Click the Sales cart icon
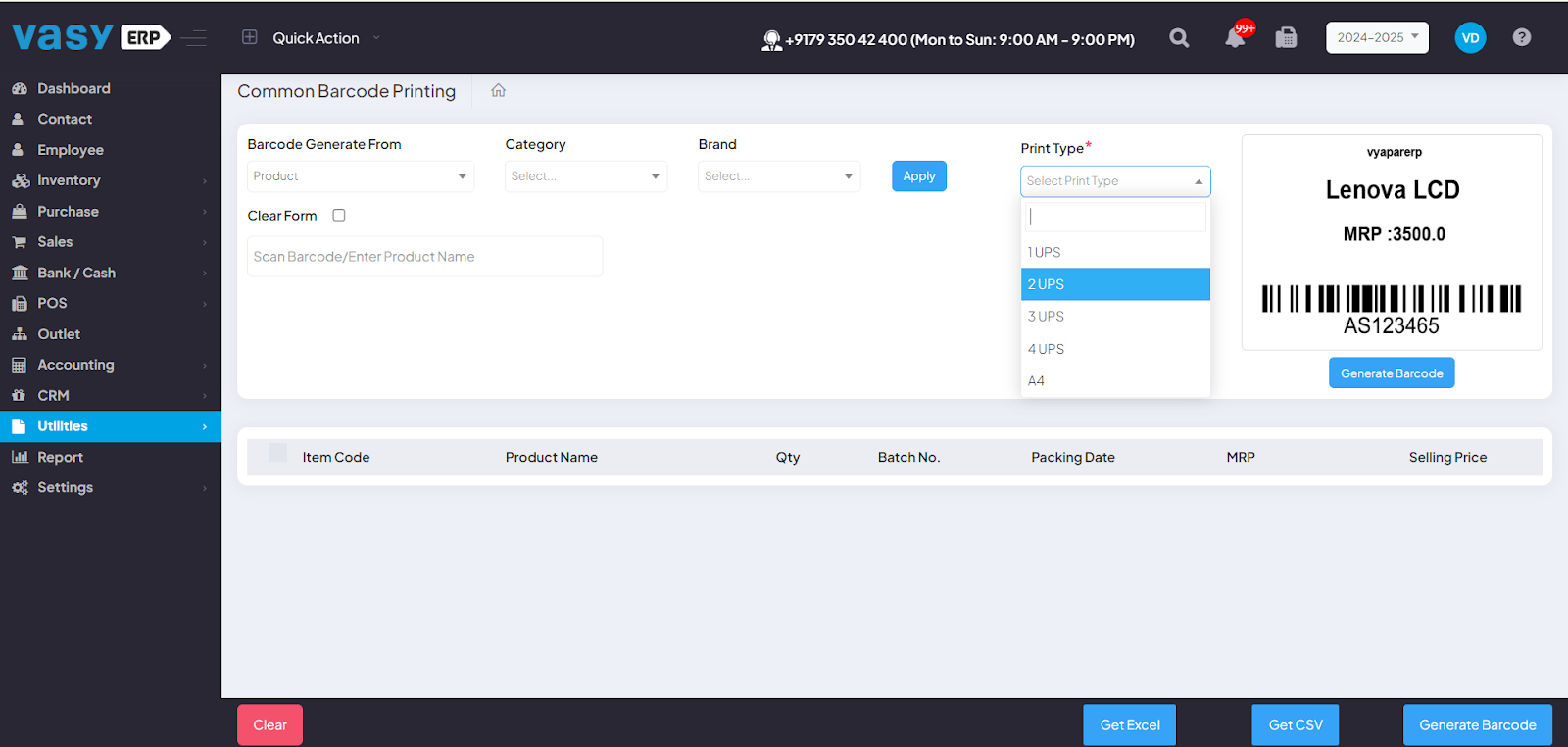Screen dimensions: 1568x747 [19, 242]
